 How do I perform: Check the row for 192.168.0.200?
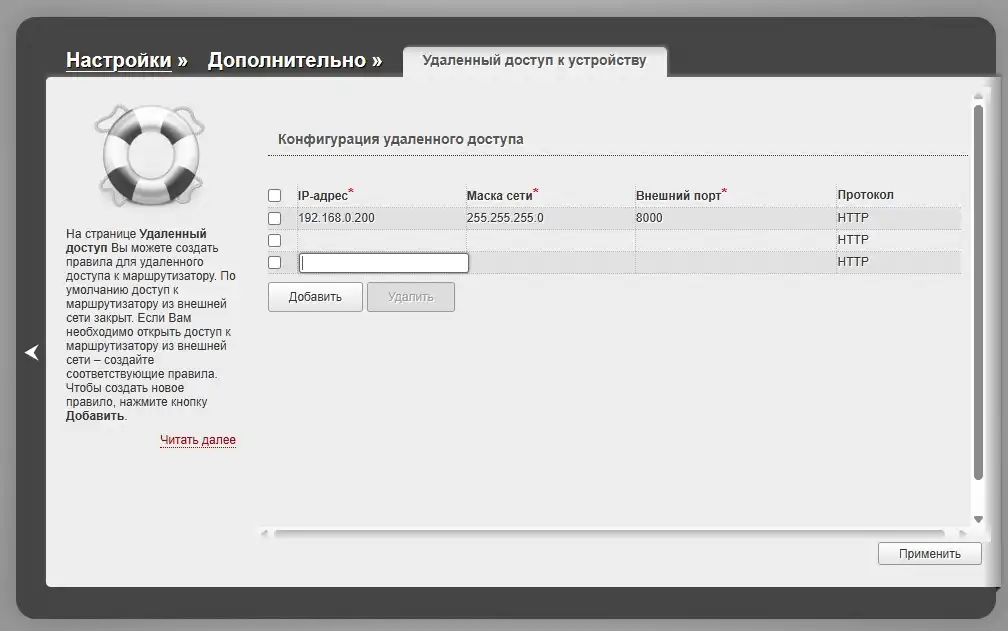pos(275,217)
